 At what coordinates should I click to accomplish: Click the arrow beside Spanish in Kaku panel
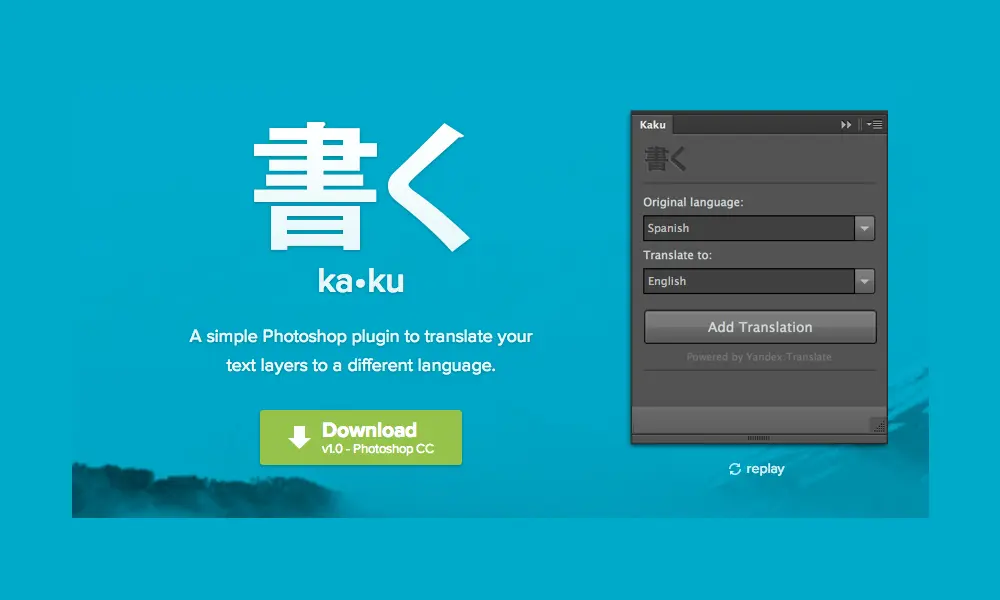(x=864, y=228)
